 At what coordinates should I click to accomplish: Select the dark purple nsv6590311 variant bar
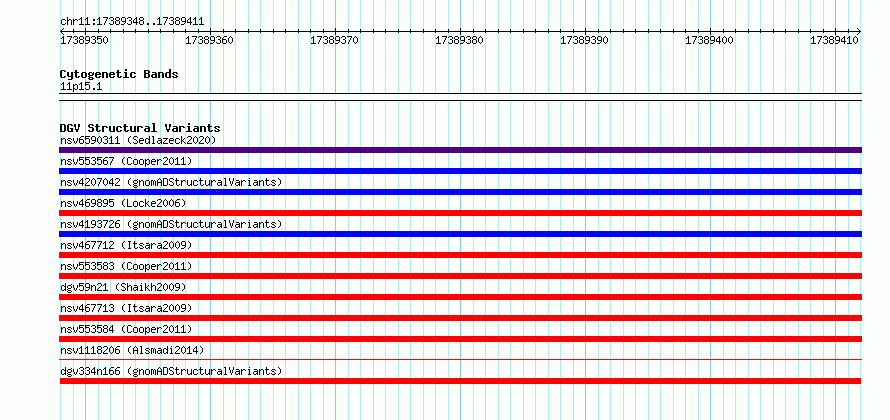click(x=460, y=150)
